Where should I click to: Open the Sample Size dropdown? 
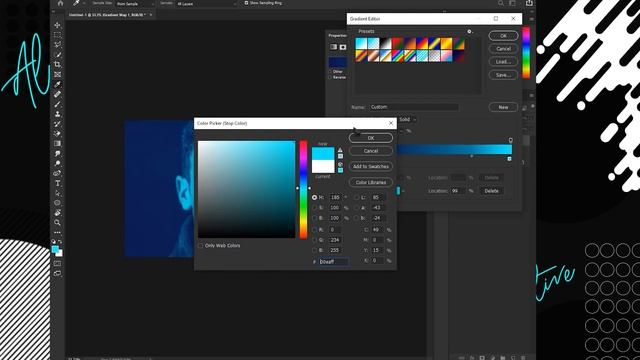pyautogui.click(x=135, y=4)
